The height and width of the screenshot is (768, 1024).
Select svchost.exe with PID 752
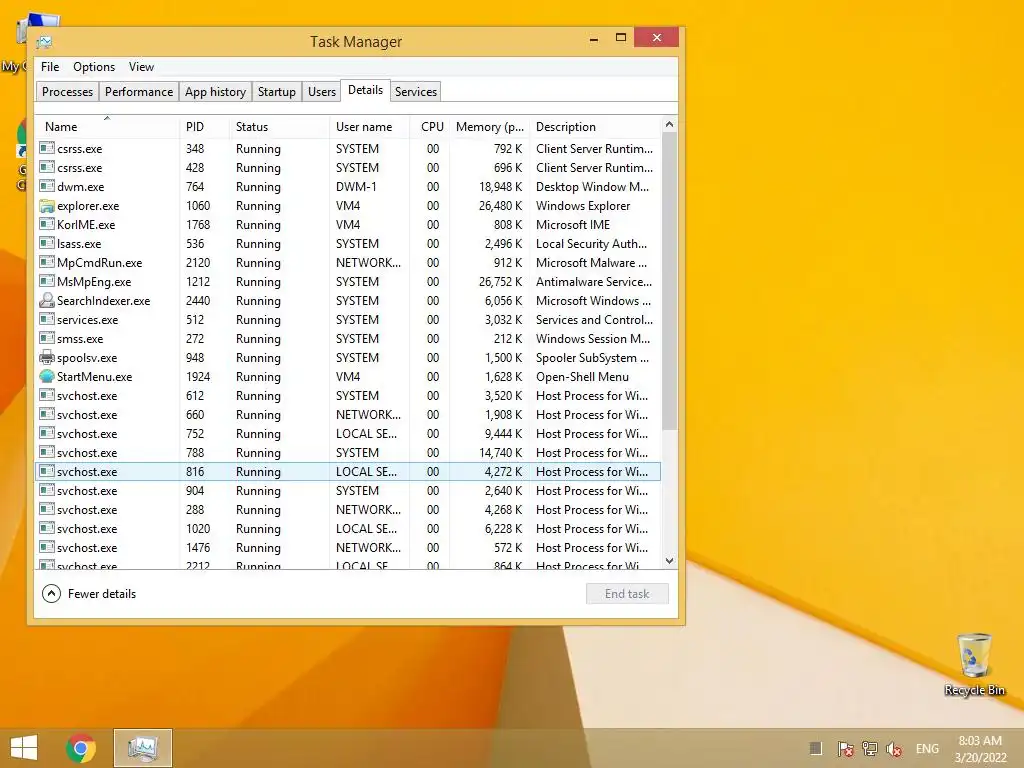tap(348, 434)
